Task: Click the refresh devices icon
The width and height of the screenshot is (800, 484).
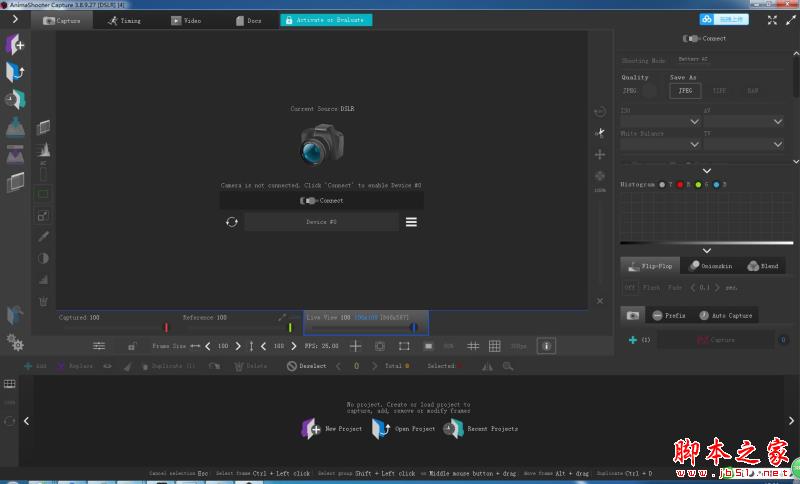Action: click(x=232, y=222)
